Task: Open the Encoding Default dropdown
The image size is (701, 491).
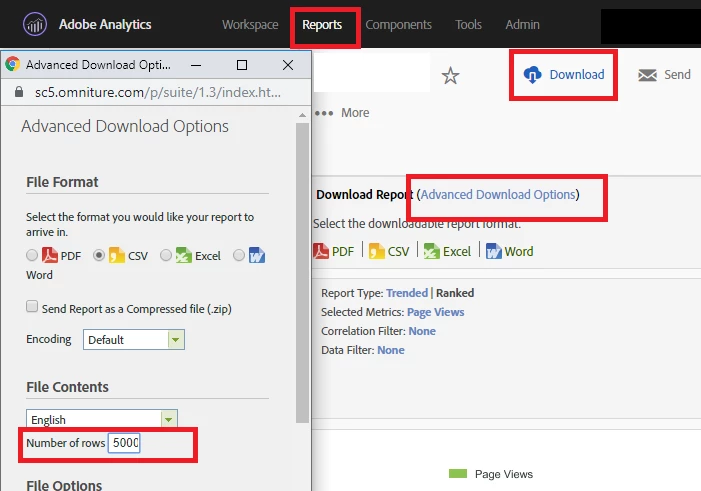Action: point(134,340)
